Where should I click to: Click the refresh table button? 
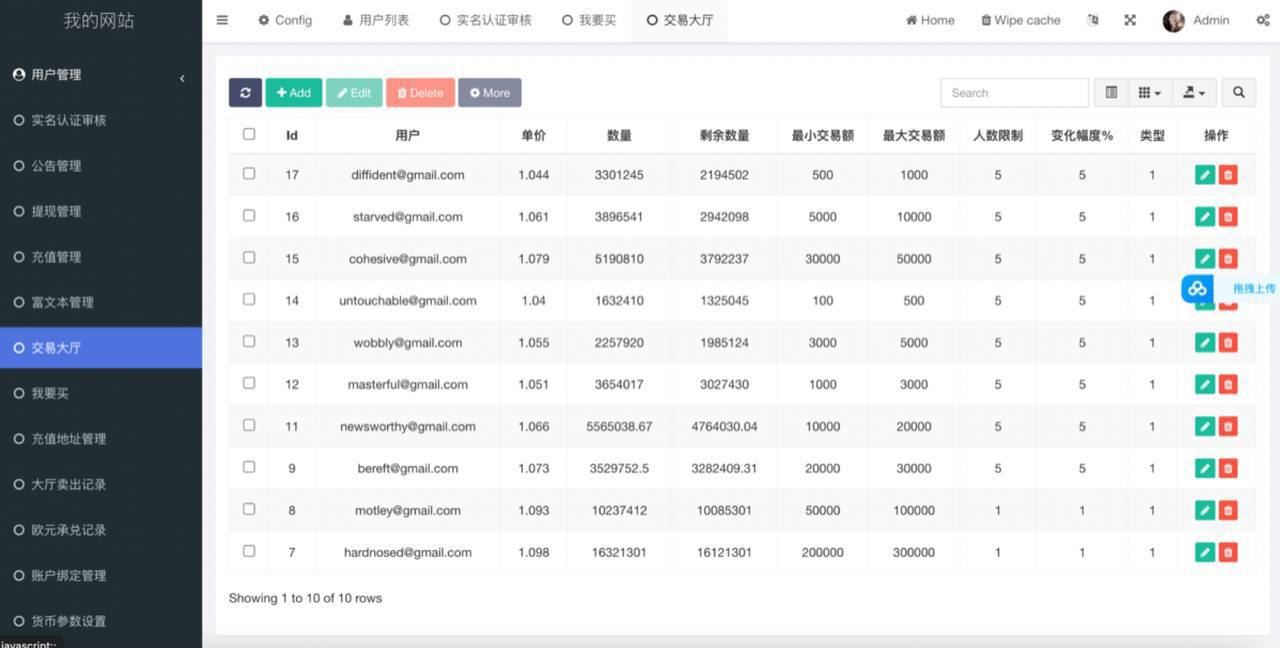pos(245,93)
